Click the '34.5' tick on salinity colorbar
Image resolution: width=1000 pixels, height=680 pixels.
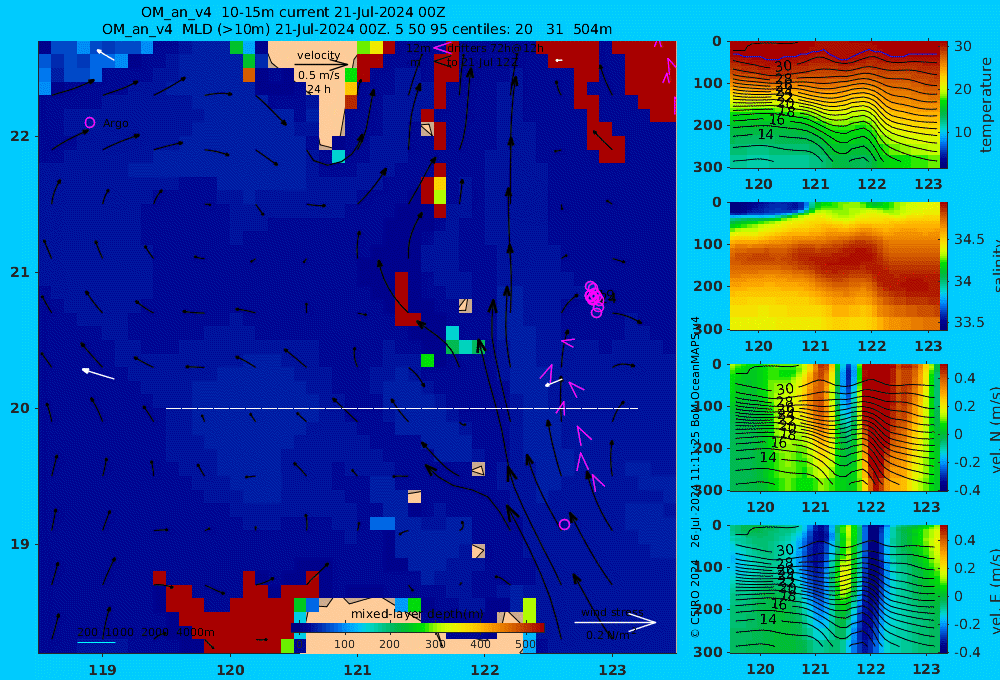[x=969, y=239]
